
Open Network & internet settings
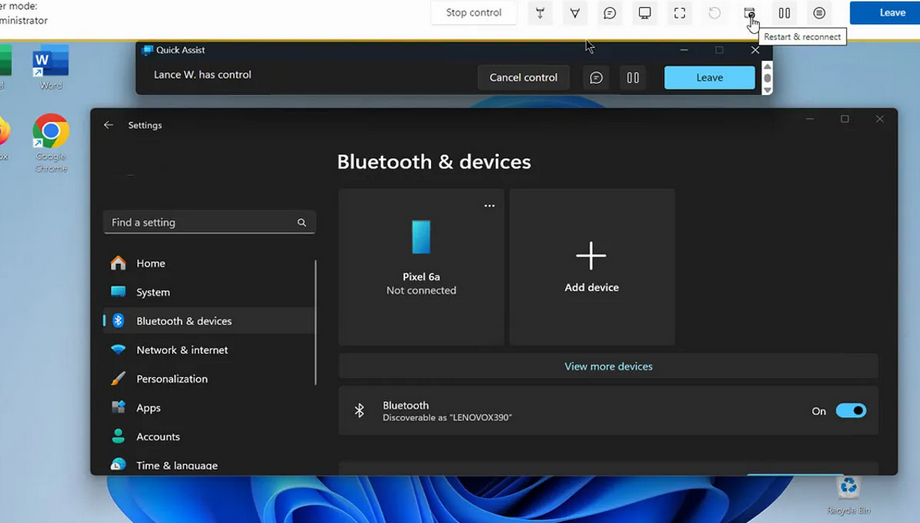(x=209, y=350)
